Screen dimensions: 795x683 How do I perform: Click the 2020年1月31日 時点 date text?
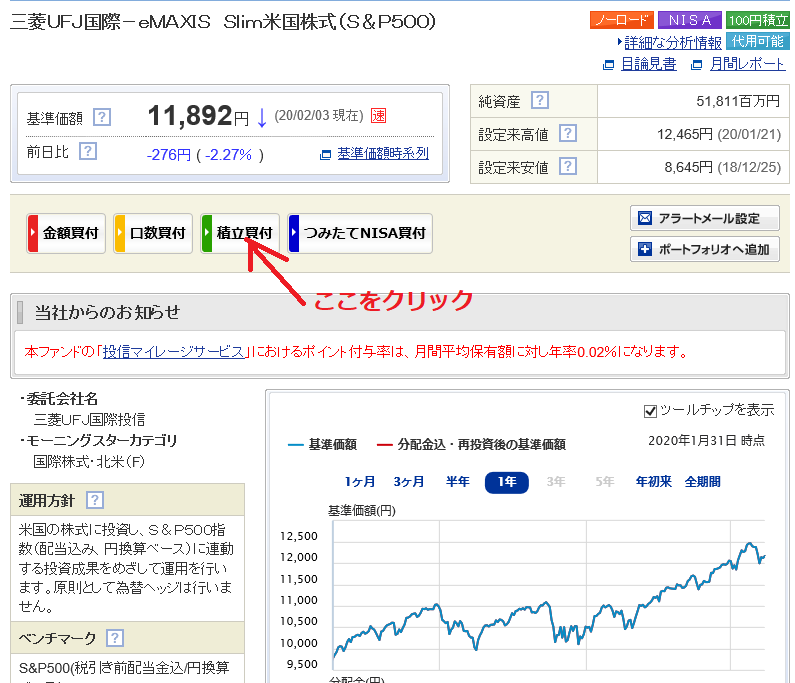[706, 441]
